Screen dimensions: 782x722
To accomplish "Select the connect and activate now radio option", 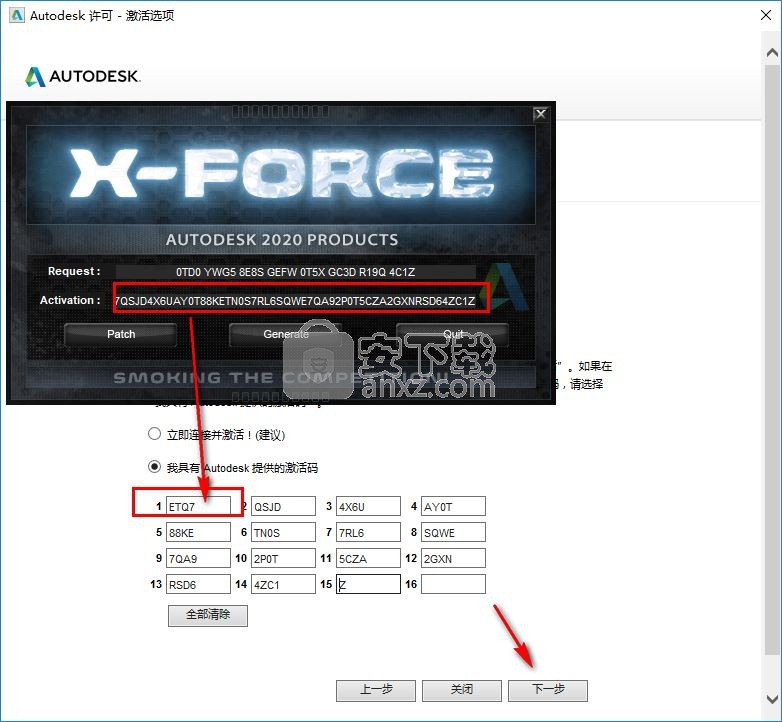I will (x=154, y=434).
